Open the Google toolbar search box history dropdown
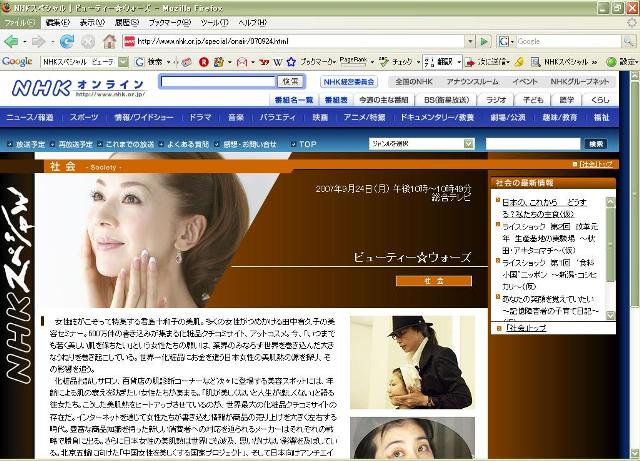The height and width of the screenshot is (461, 640). 123,62
